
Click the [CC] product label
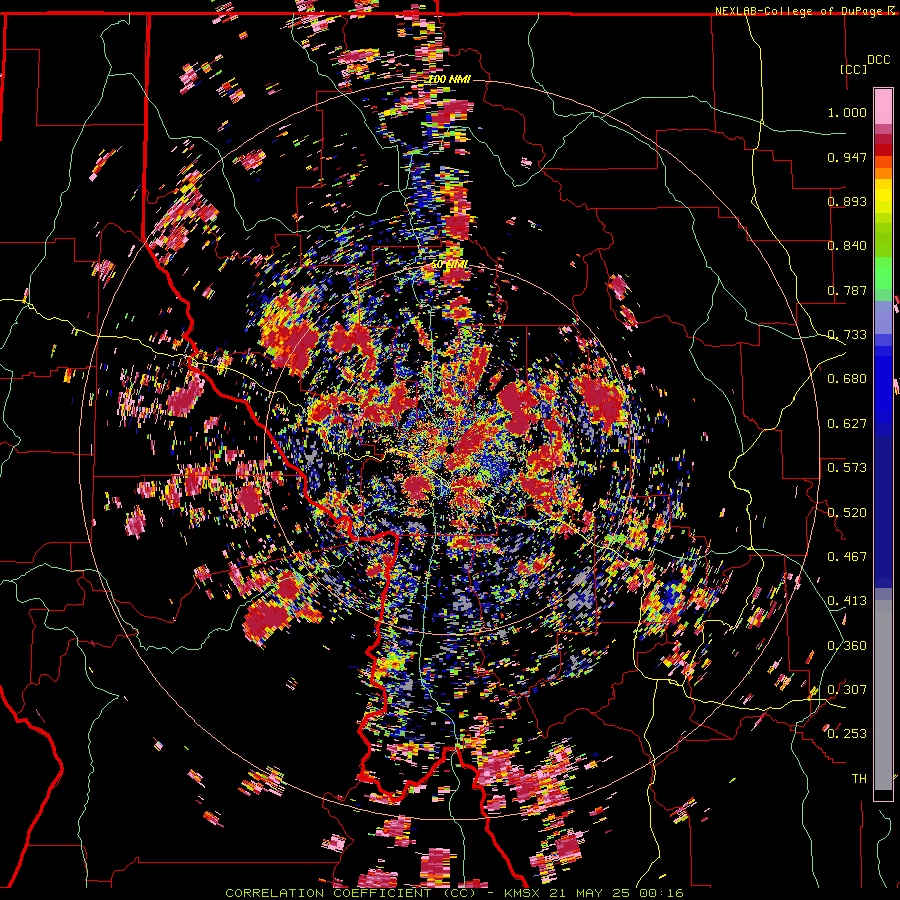pos(854,69)
